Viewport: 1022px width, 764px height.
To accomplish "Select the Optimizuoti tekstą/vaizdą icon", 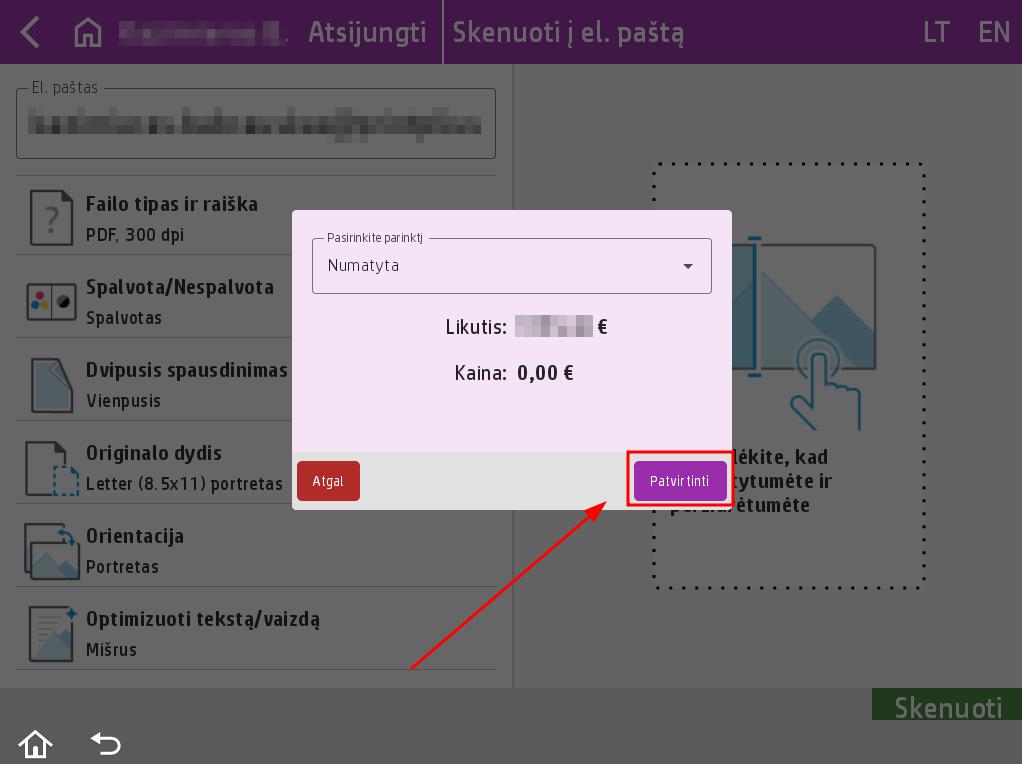I will pos(51,634).
